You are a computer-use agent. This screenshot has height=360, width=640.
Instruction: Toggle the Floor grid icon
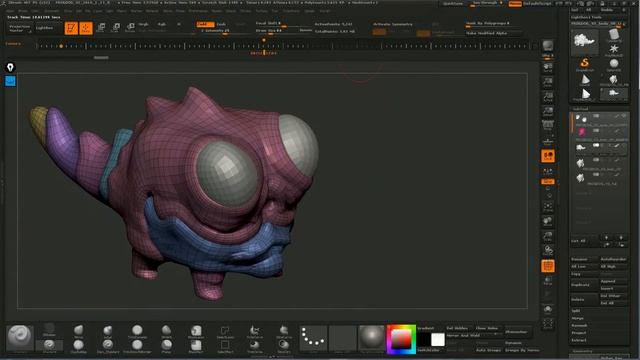pyautogui.click(x=548, y=141)
